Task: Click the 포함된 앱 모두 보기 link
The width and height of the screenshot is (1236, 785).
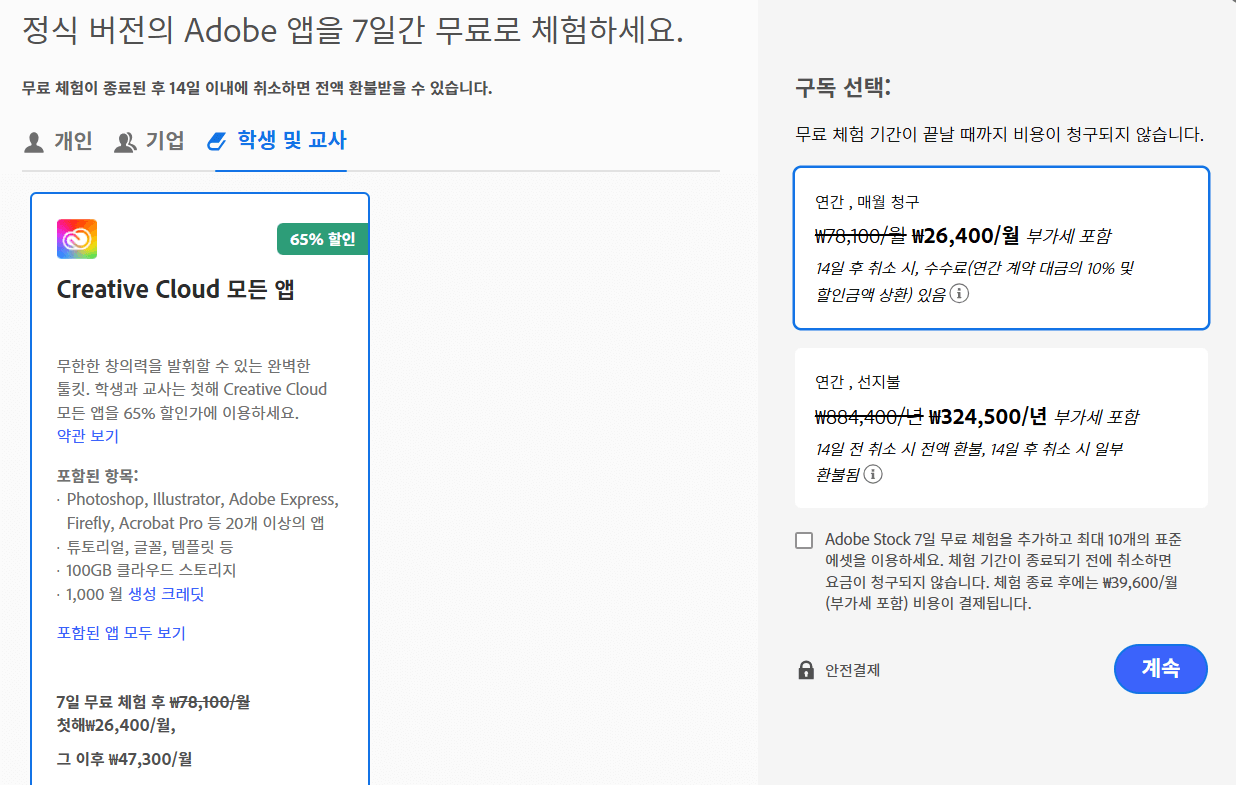Action: [120, 632]
